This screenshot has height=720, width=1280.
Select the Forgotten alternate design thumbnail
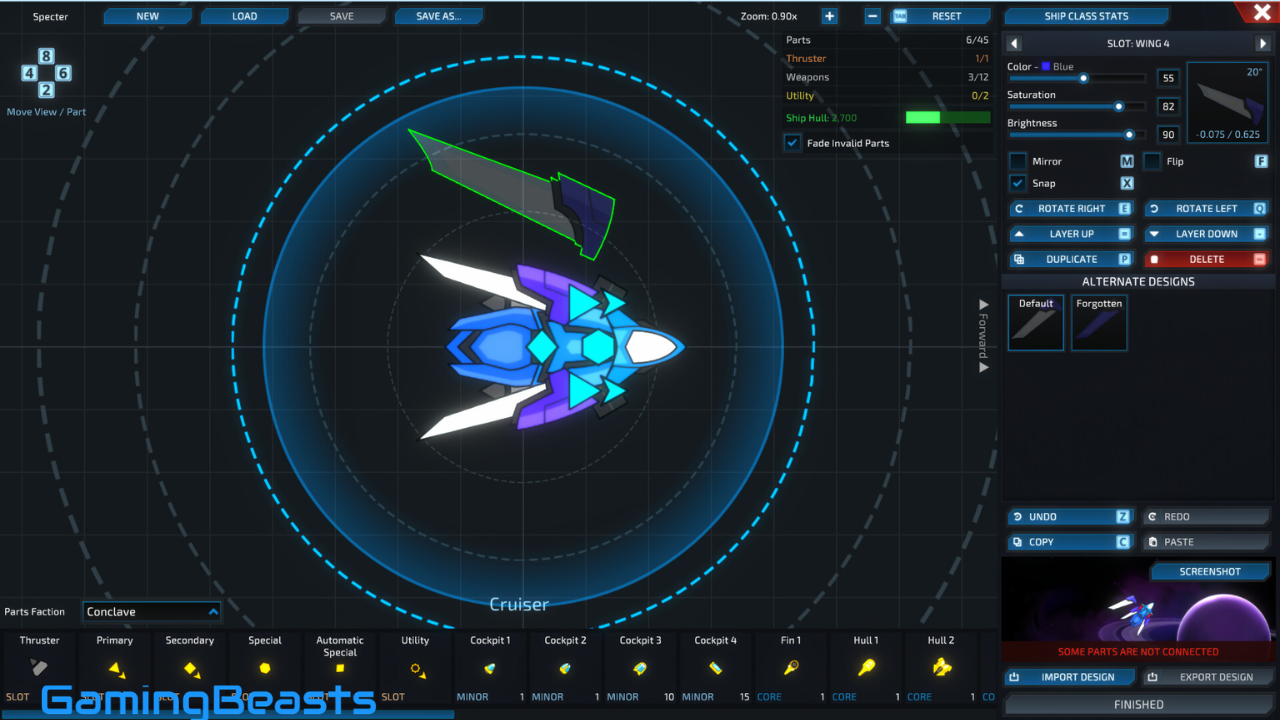1099,323
